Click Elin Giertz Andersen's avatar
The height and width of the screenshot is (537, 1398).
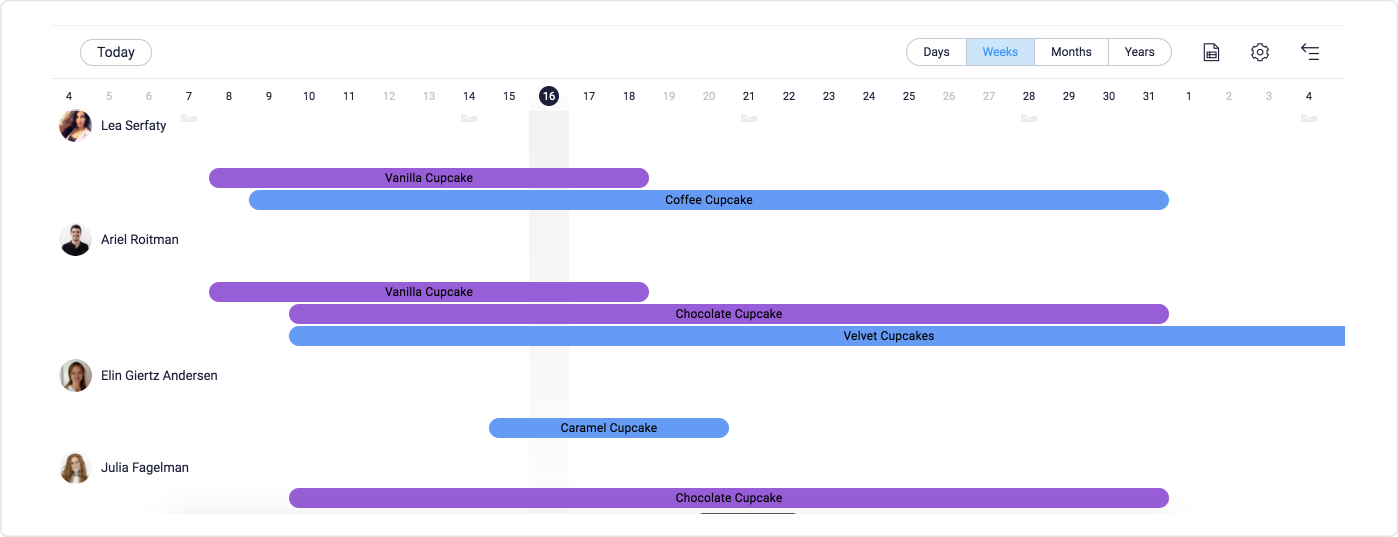76,376
